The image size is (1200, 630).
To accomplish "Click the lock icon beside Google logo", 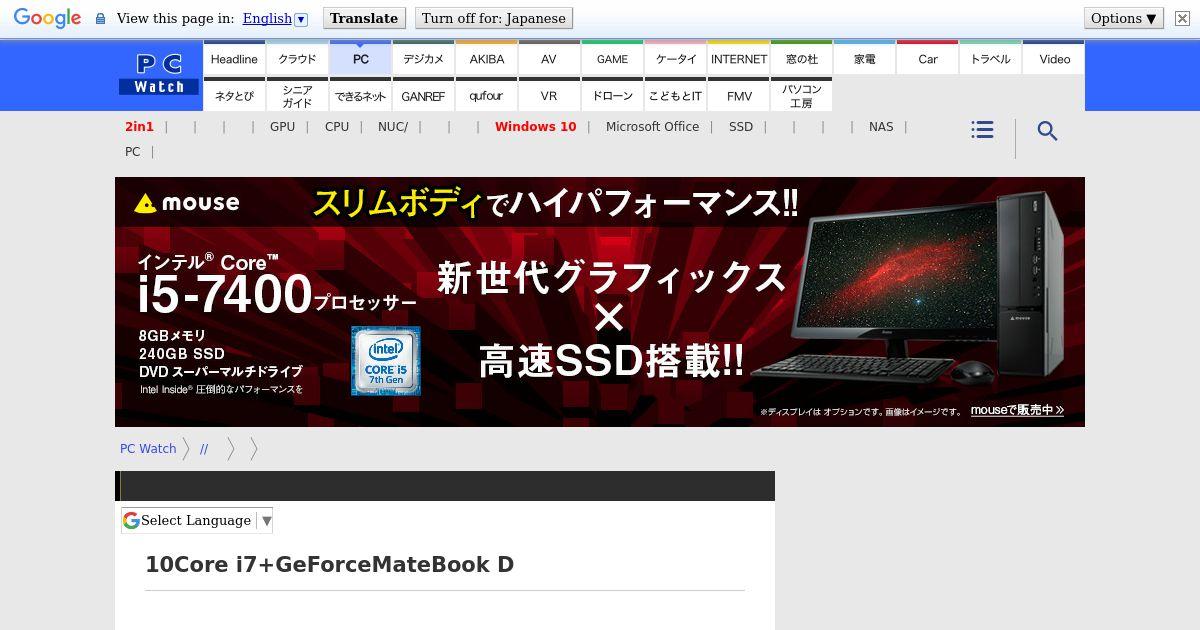I will [x=100, y=18].
